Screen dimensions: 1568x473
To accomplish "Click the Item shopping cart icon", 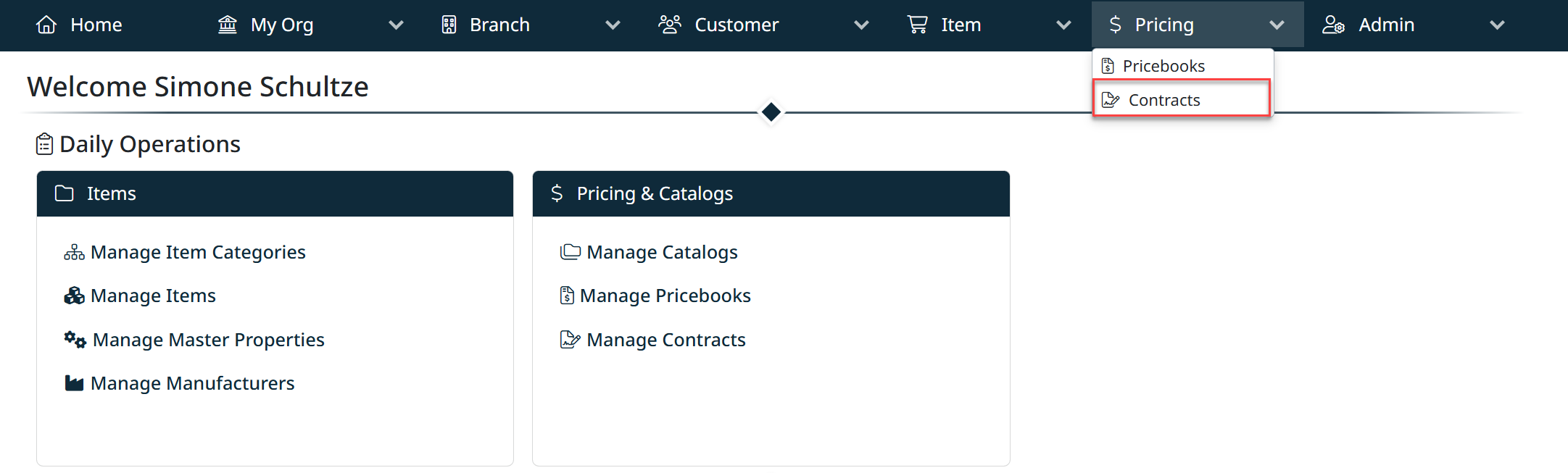I will coord(918,25).
